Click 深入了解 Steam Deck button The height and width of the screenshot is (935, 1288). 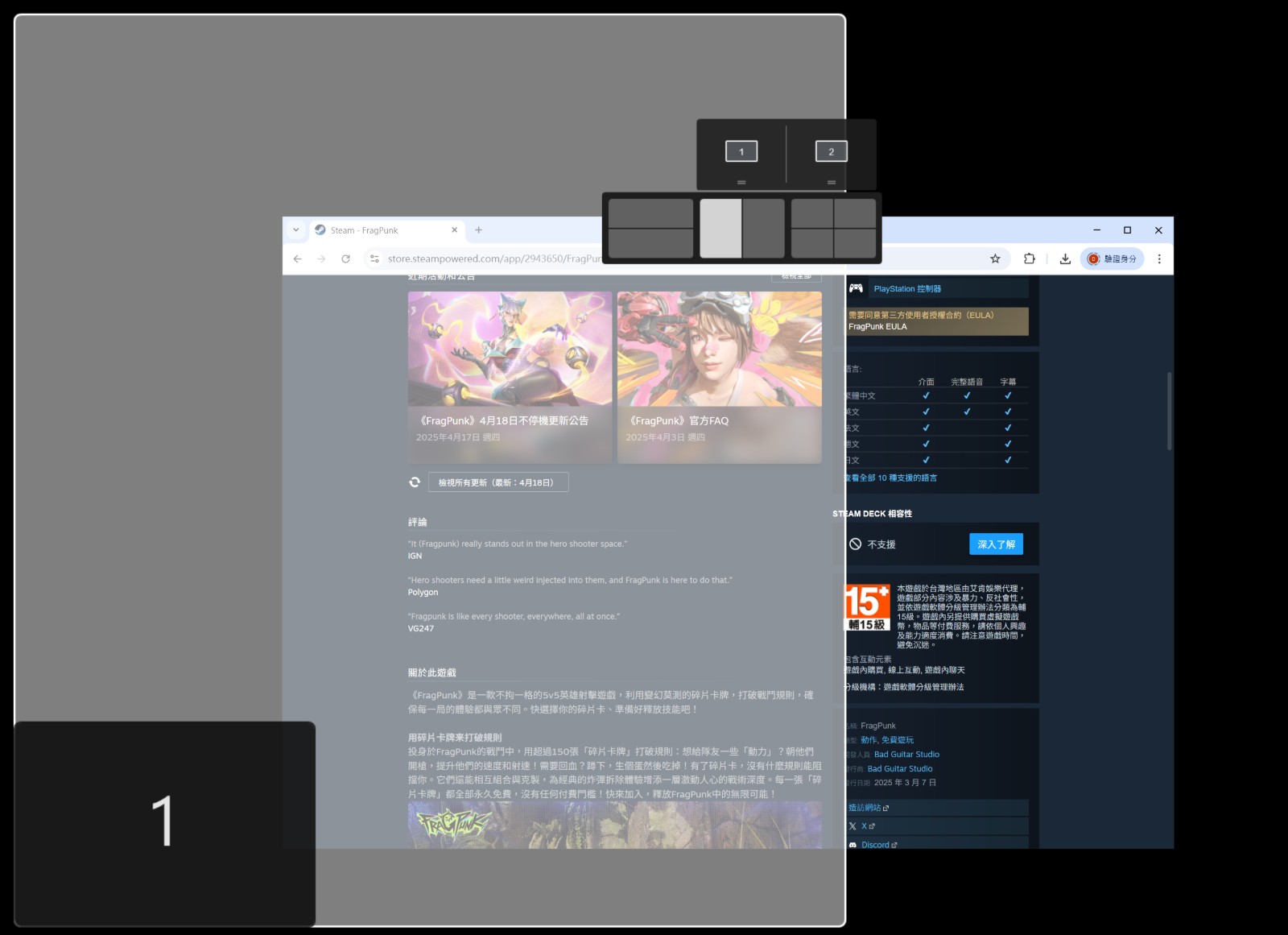[996, 544]
